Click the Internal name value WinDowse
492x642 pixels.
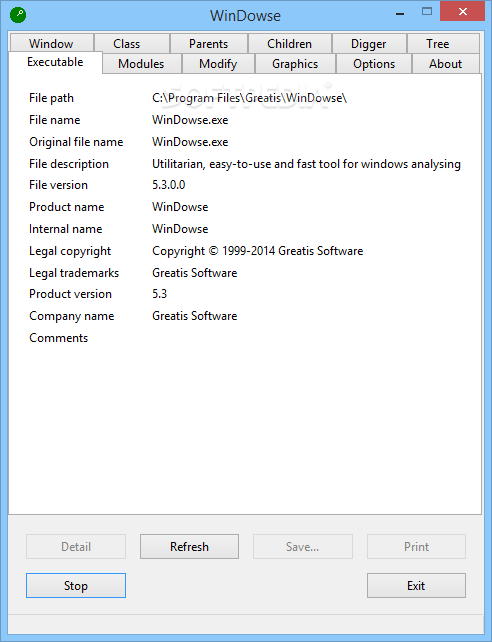[180, 229]
